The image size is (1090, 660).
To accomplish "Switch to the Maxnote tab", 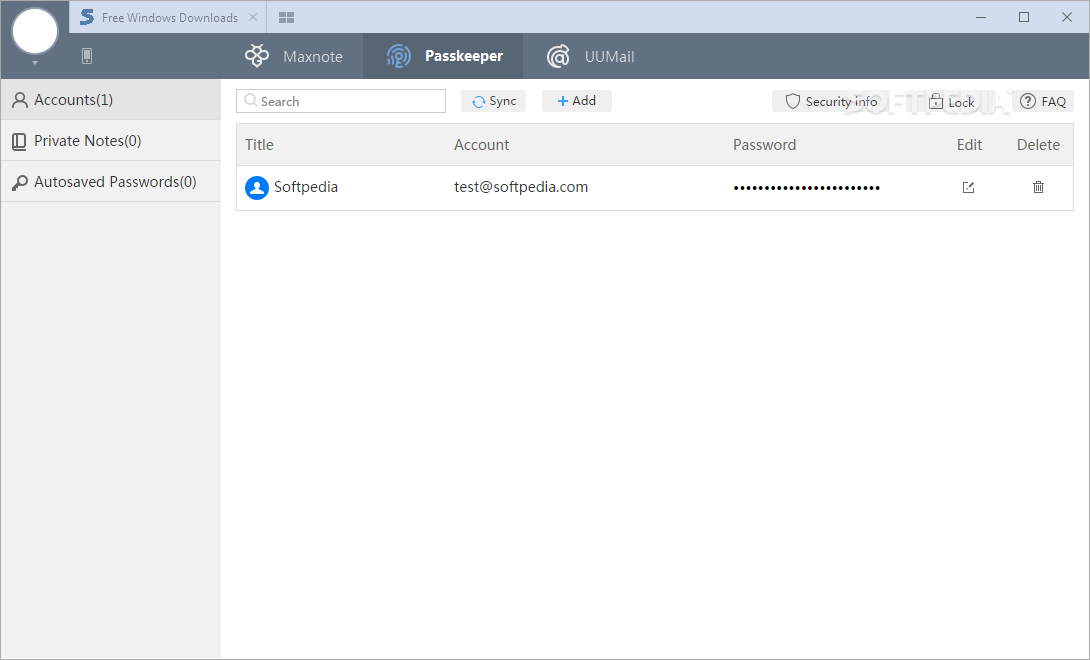I will pos(293,56).
